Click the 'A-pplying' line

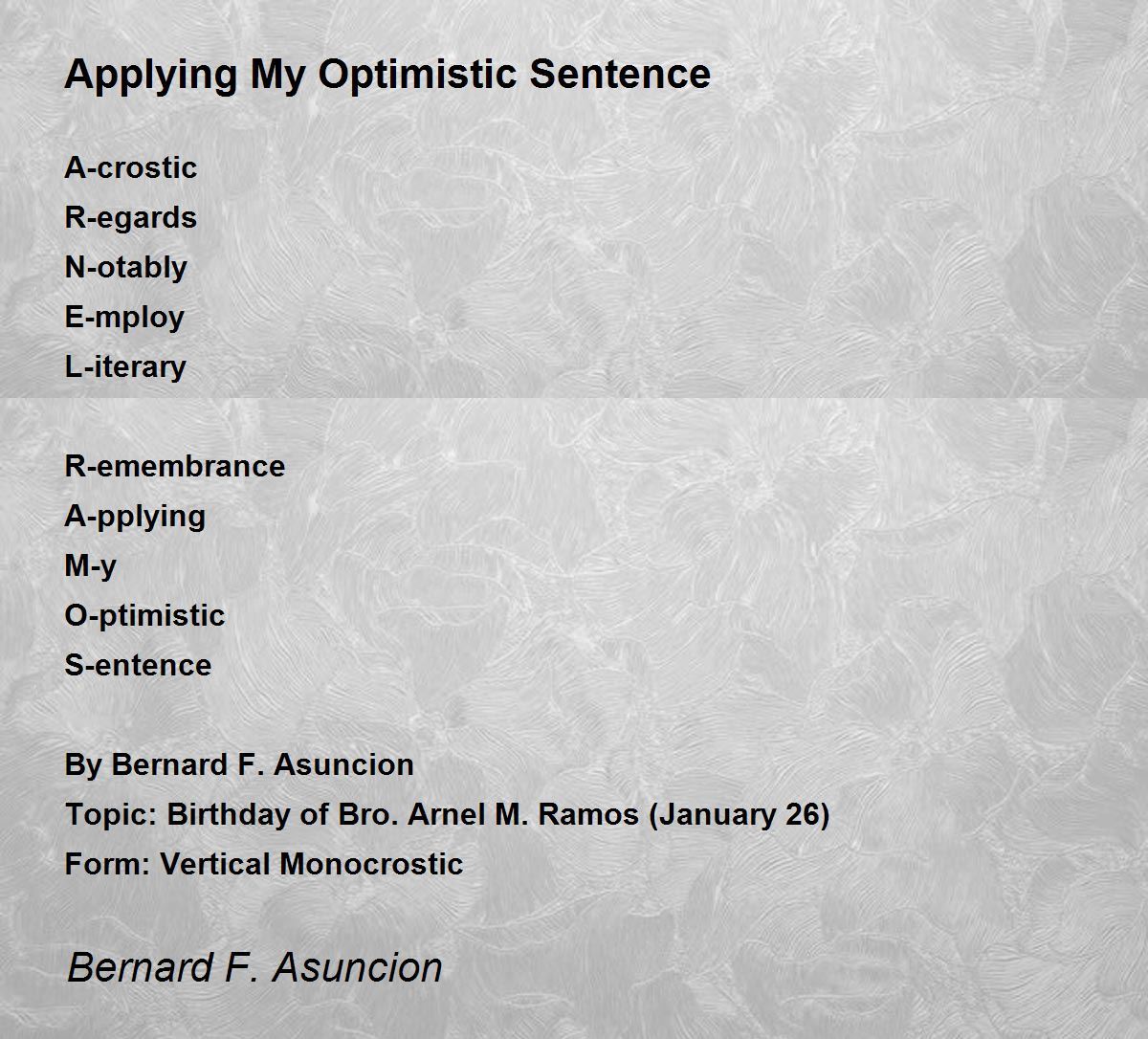pyautogui.click(x=135, y=517)
